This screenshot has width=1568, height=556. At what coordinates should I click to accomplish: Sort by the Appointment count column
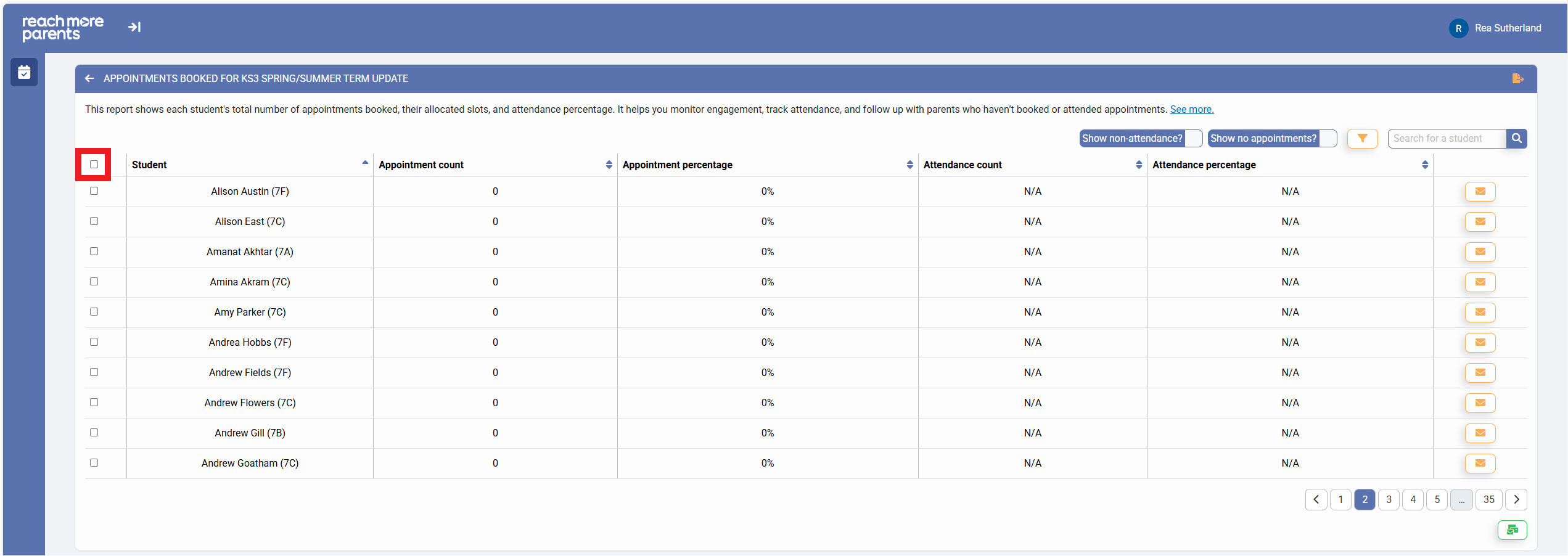tap(609, 165)
